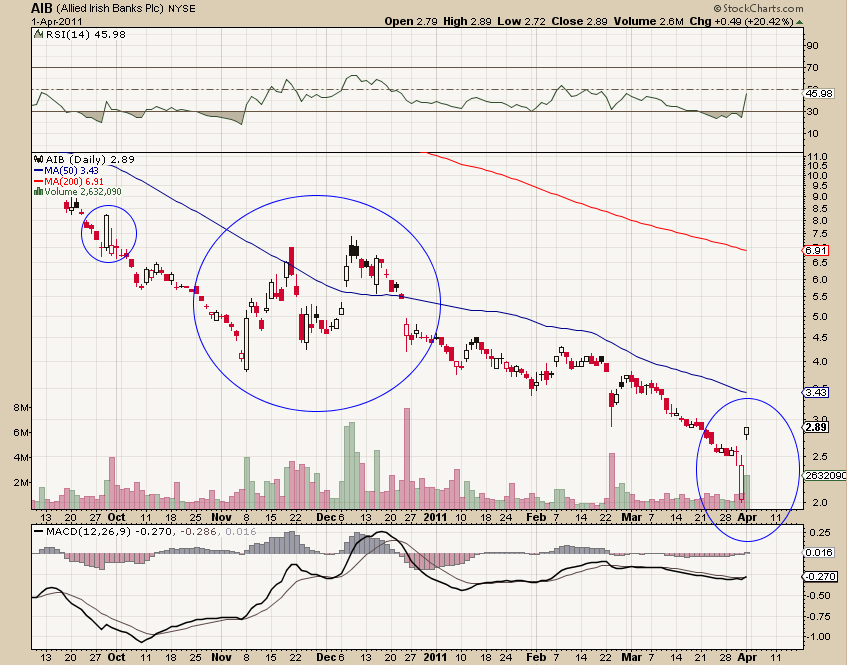Image resolution: width=849 pixels, height=665 pixels.
Task: Click the Low 2.72 value
Action: 521,22
